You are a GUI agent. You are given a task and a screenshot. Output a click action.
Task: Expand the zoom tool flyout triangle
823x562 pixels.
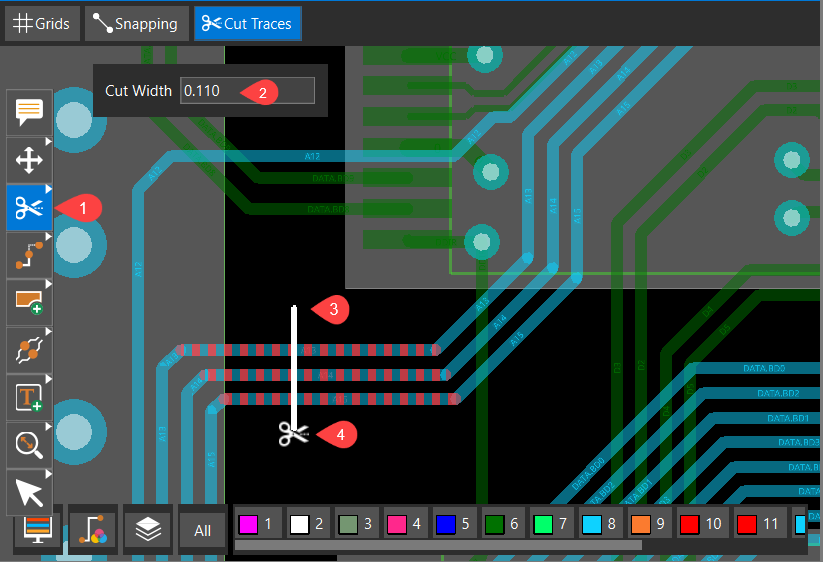(x=48, y=426)
